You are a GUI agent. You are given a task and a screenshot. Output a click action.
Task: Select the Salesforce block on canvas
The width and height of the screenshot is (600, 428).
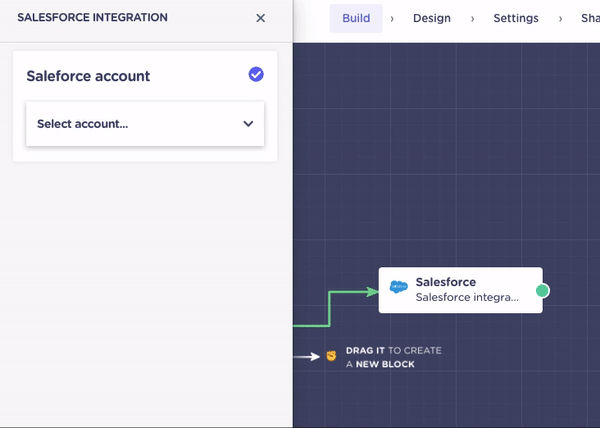(x=460, y=290)
